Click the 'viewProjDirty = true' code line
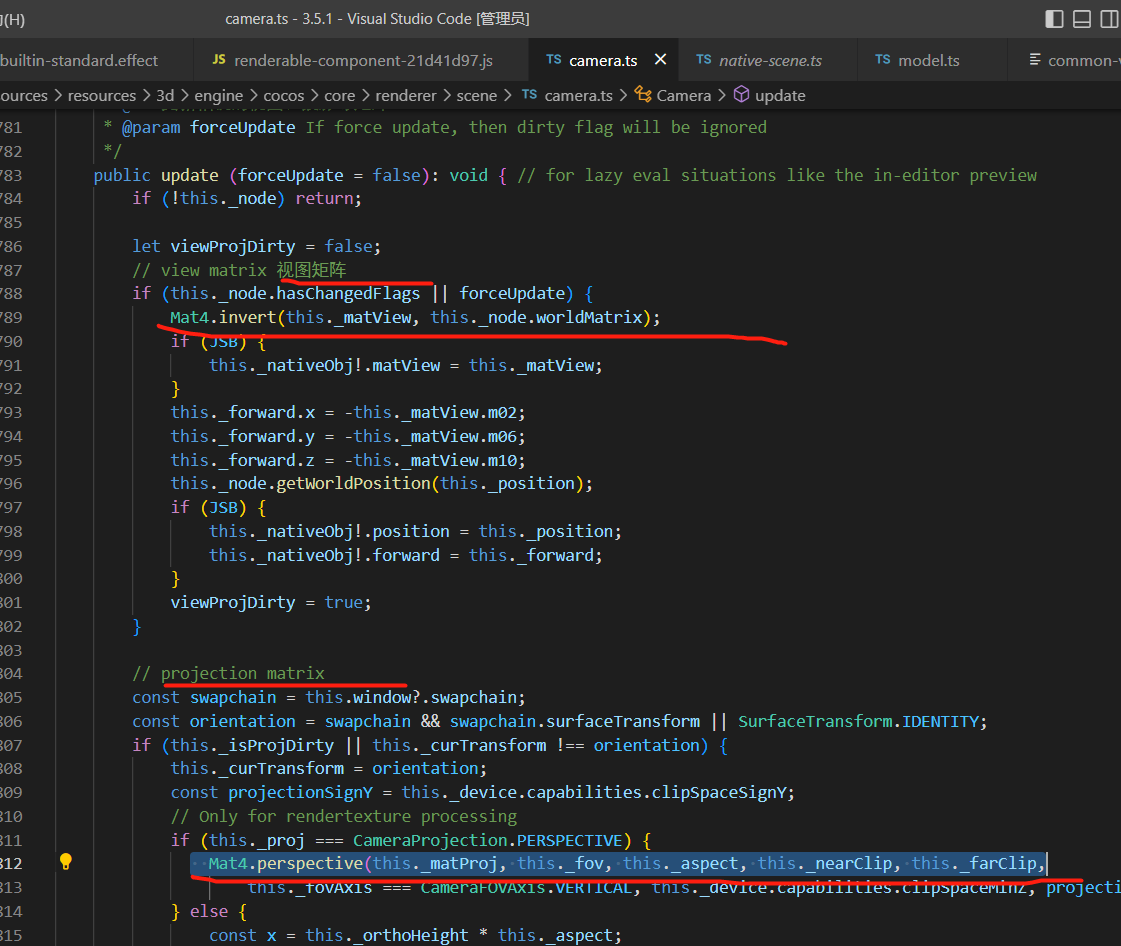Screen dimensions: 1121x946 click(x=270, y=602)
